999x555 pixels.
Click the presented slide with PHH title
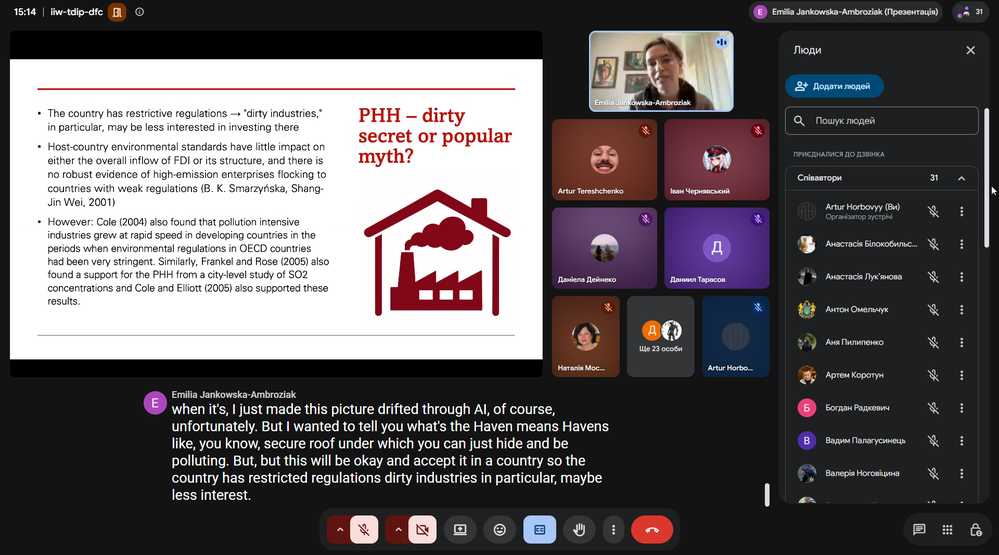click(x=276, y=209)
